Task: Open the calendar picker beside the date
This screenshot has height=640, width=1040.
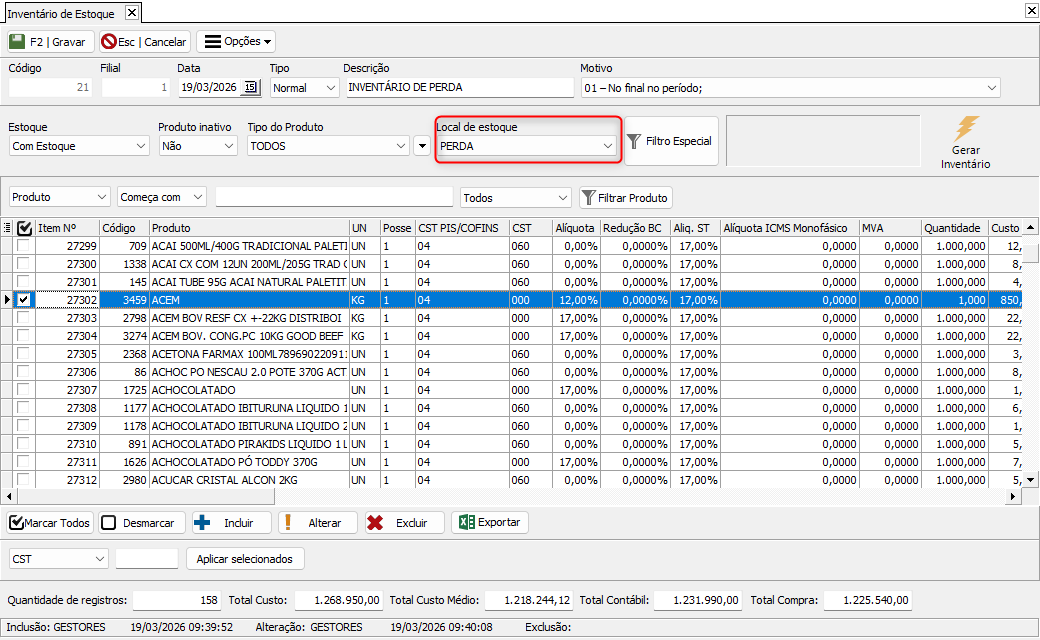Action: [250, 88]
